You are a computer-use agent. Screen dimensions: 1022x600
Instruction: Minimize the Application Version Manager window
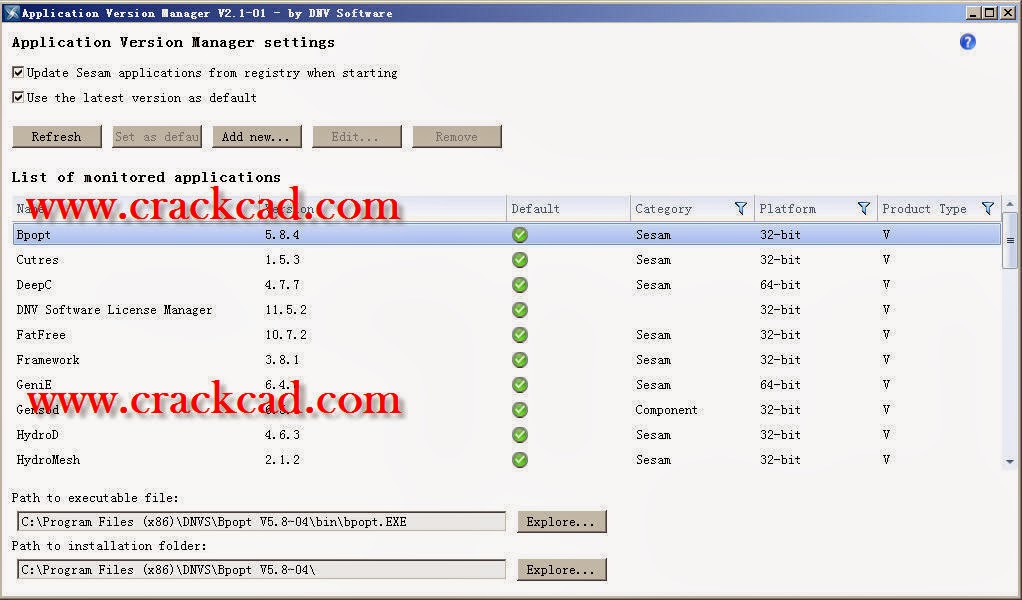[974, 12]
